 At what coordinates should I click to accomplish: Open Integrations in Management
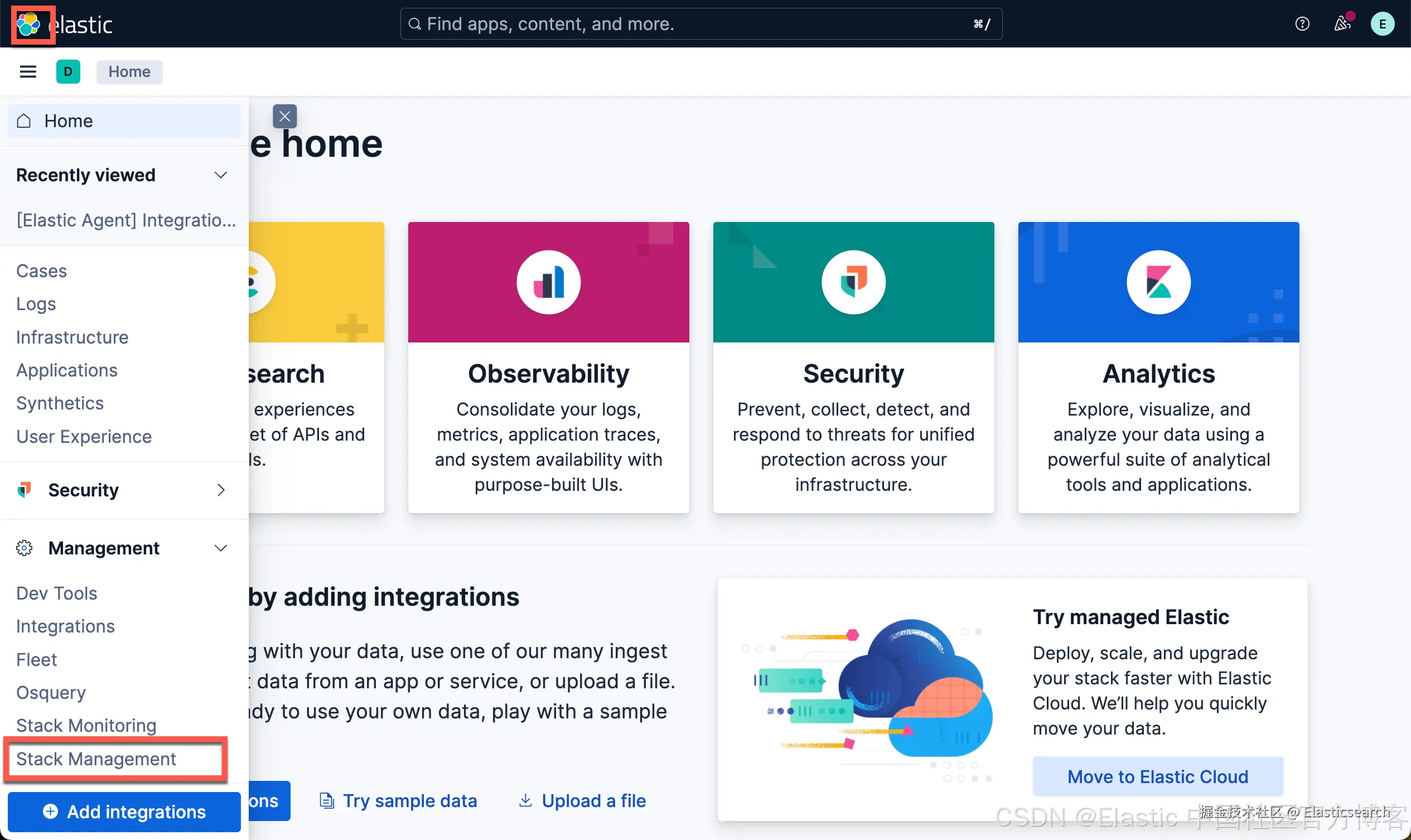(65, 626)
